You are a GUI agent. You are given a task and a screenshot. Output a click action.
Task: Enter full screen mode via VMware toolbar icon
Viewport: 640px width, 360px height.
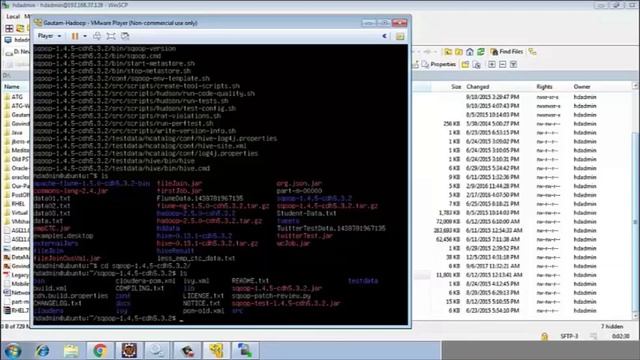coord(111,36)
